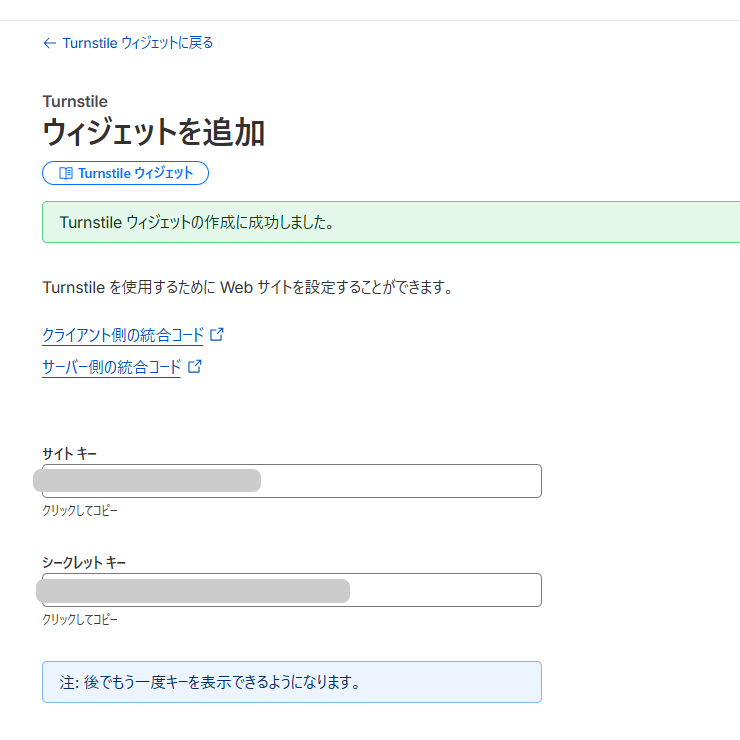Click the Turnstile website setup description text

pos(248,288)
